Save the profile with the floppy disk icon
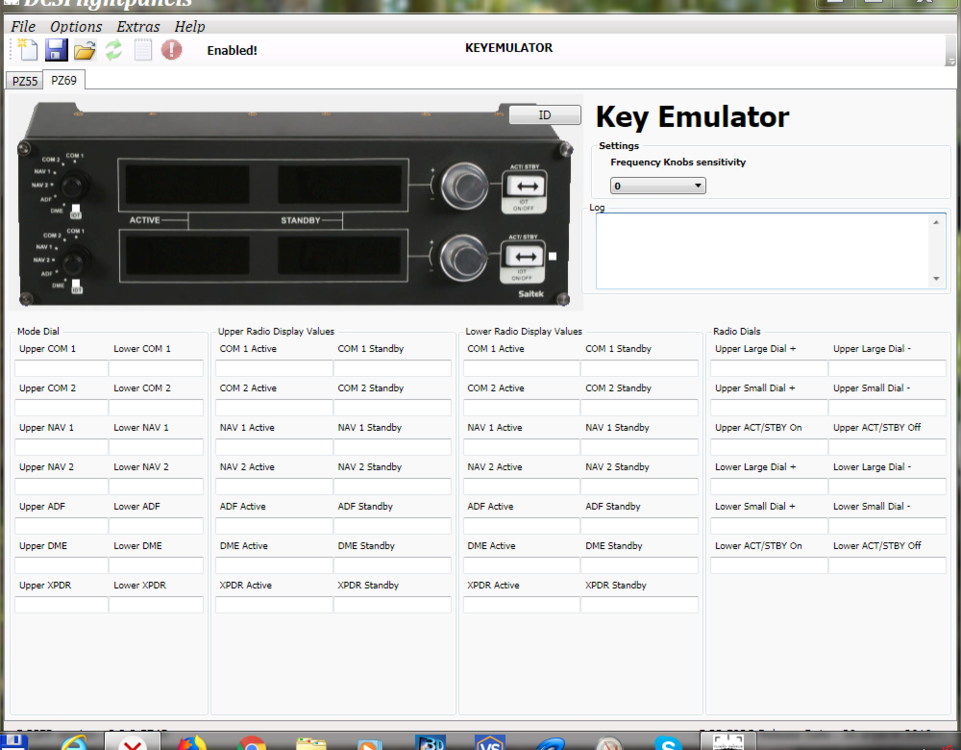This screenshot has width=961, height=750. point(56,50)
